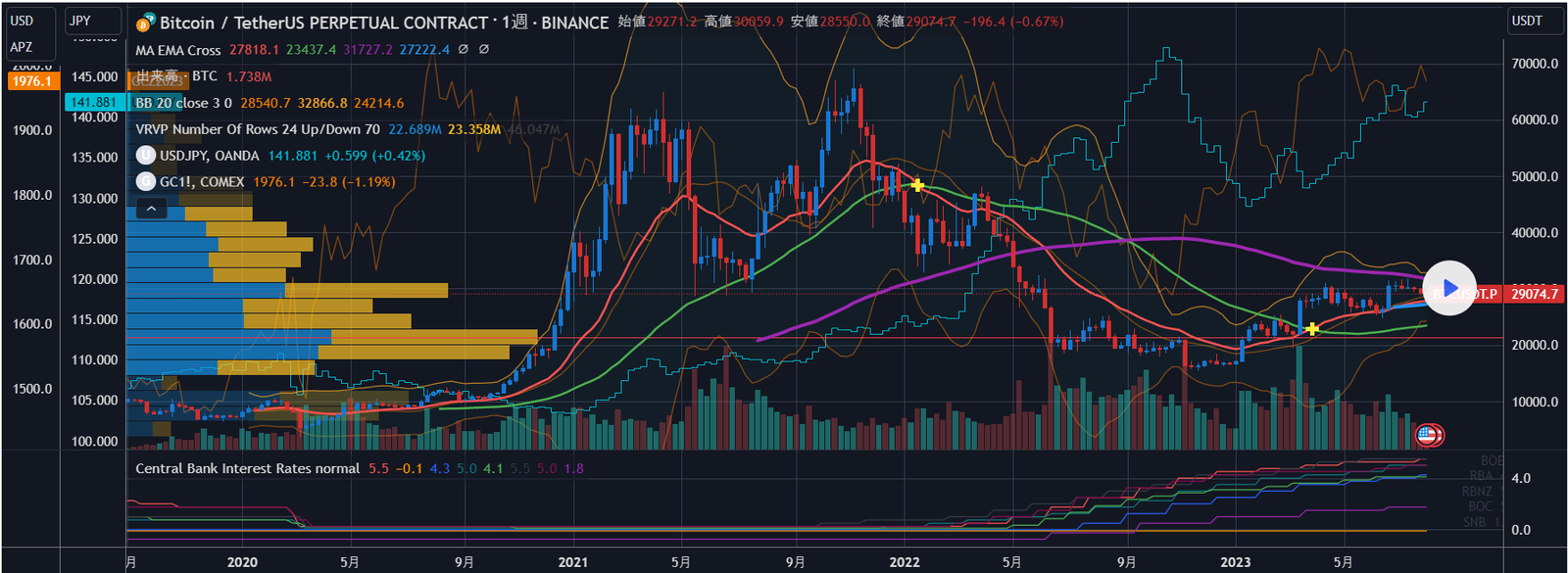Collapse the indicator legend with chevron
This screenshot has width=1568, height=573.
point(151,209)
